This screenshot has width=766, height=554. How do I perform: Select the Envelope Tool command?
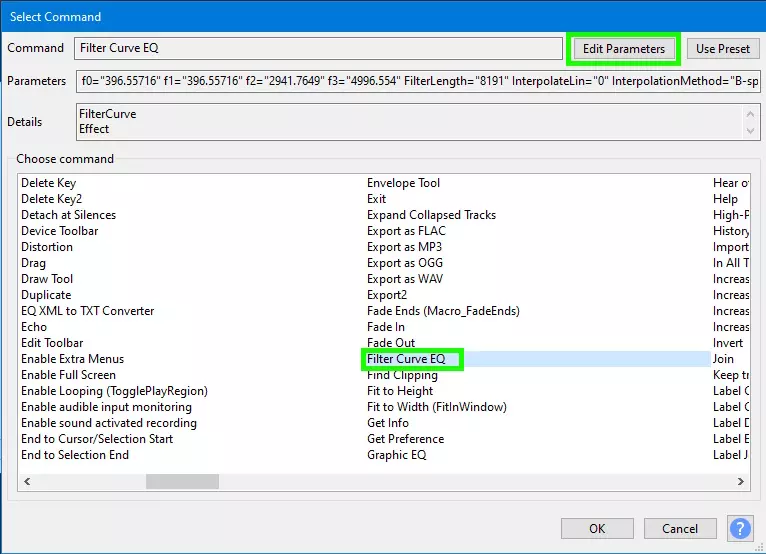(403, 183)
